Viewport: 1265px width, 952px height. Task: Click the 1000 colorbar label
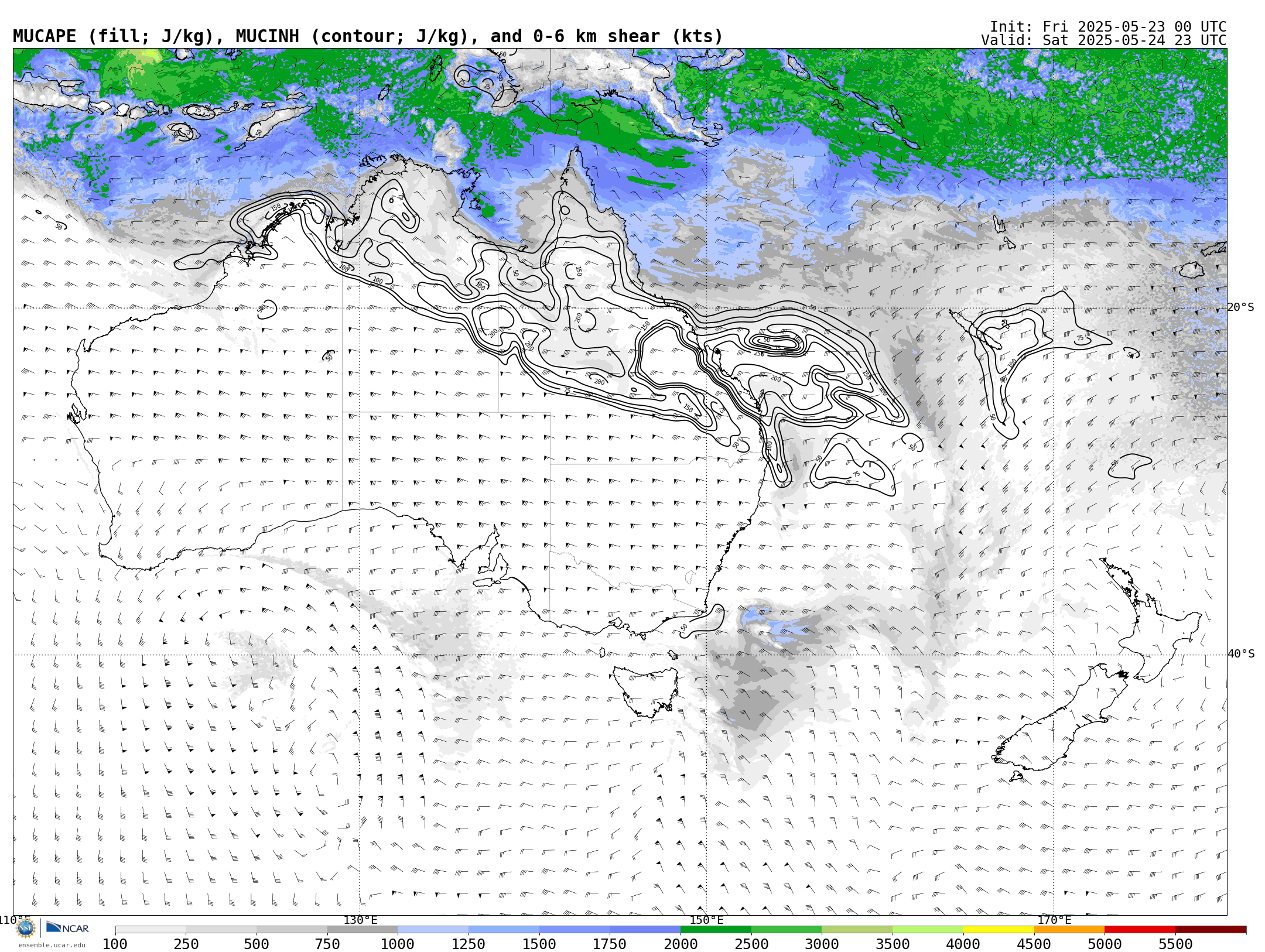click(398, 944)
